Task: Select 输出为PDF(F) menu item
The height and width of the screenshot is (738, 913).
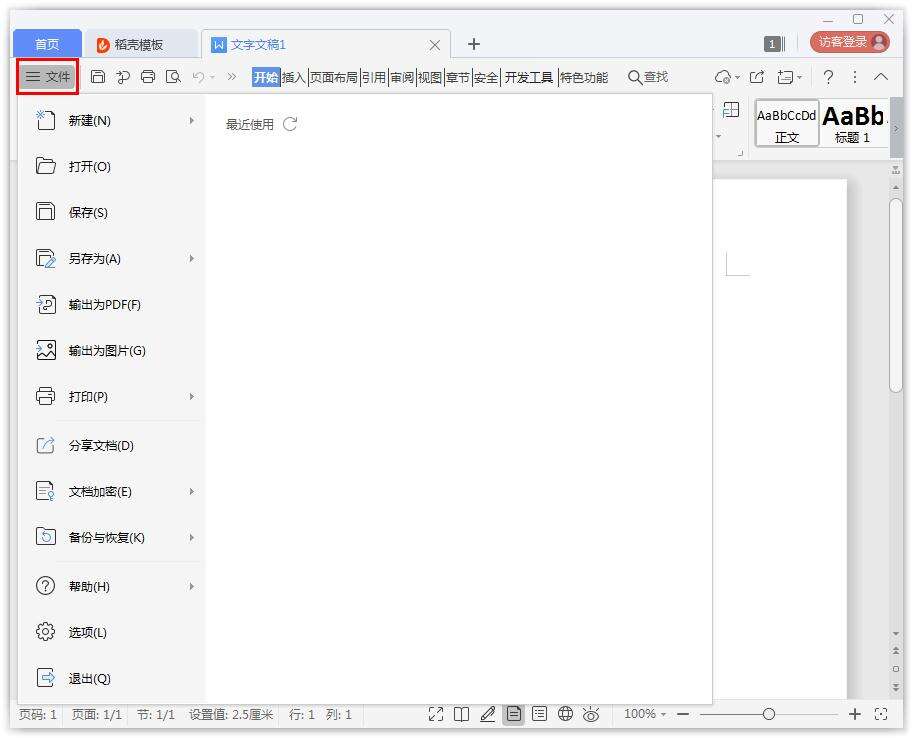Action: 112,305
